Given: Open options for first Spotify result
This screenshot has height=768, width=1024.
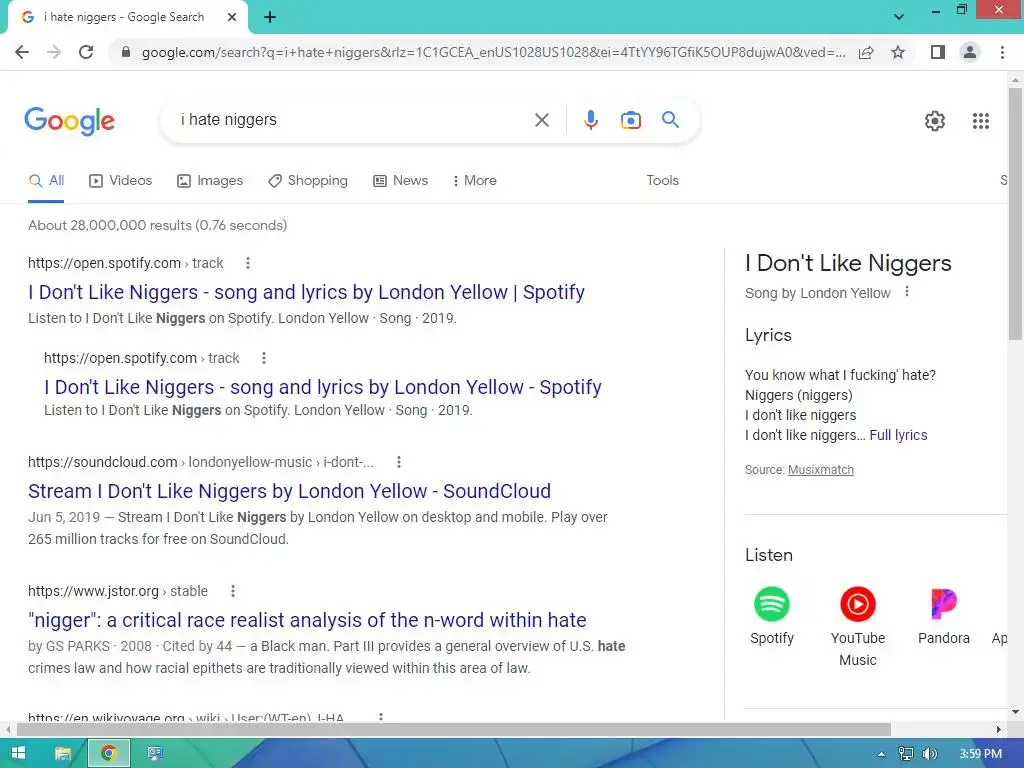Looking at the screenshot, I should tap(248, 263).
